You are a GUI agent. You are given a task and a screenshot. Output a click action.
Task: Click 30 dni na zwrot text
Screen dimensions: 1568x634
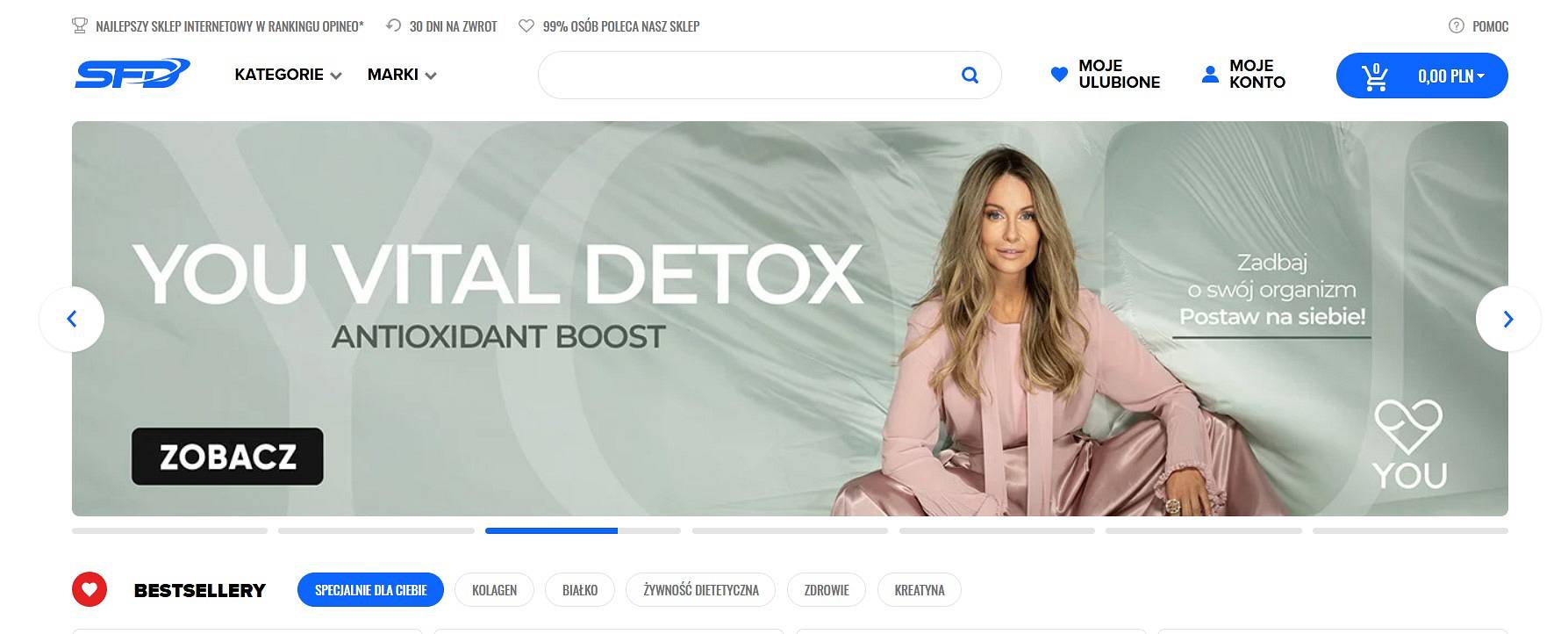point(453,26)
